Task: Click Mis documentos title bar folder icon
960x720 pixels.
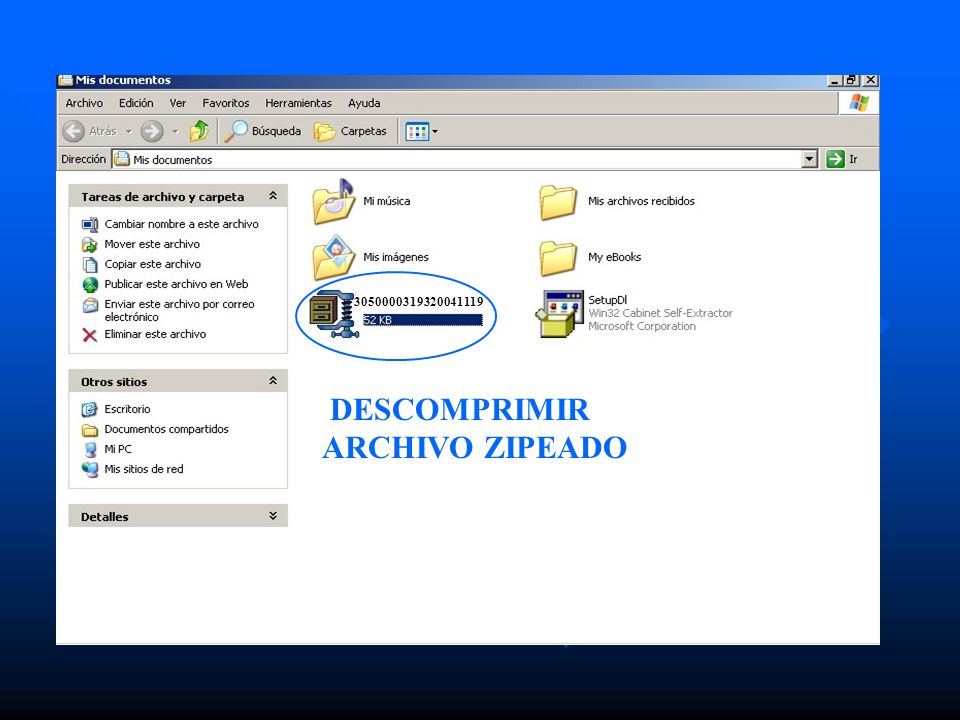Action: click(x=66, y=80)
